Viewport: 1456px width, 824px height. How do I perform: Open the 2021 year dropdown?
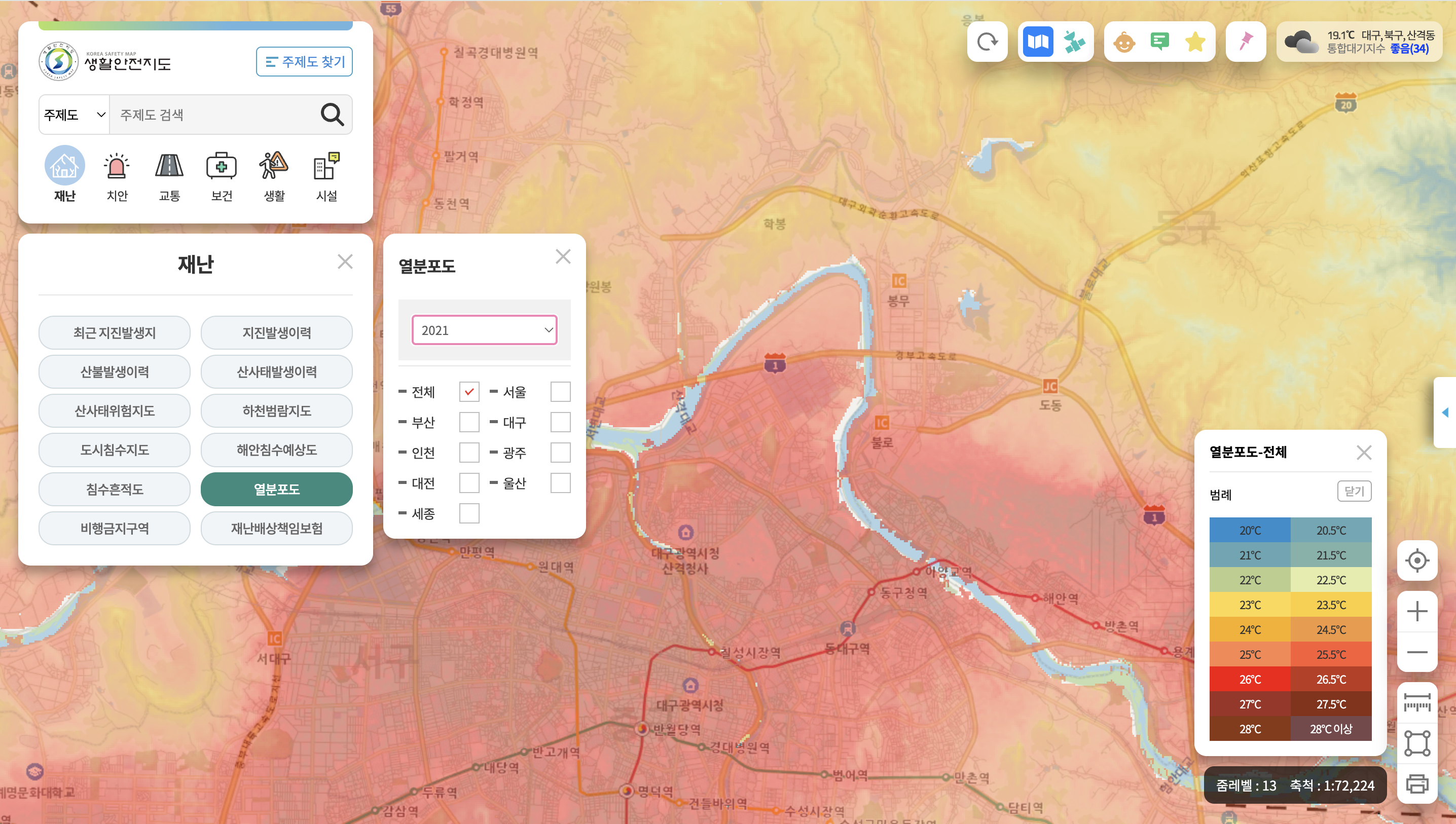(x=485, y=330)
